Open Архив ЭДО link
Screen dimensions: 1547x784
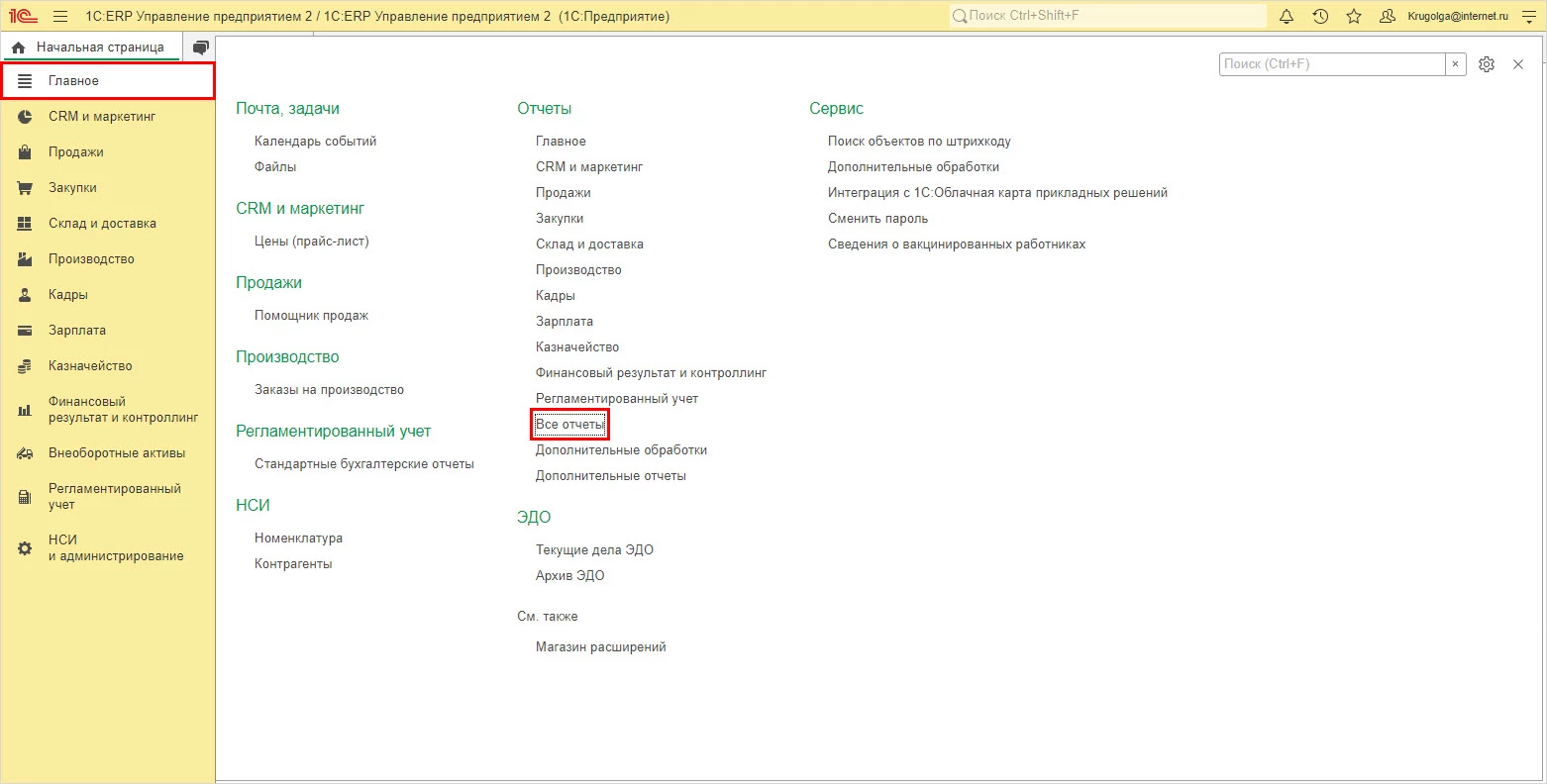click(x=569, y=576)
